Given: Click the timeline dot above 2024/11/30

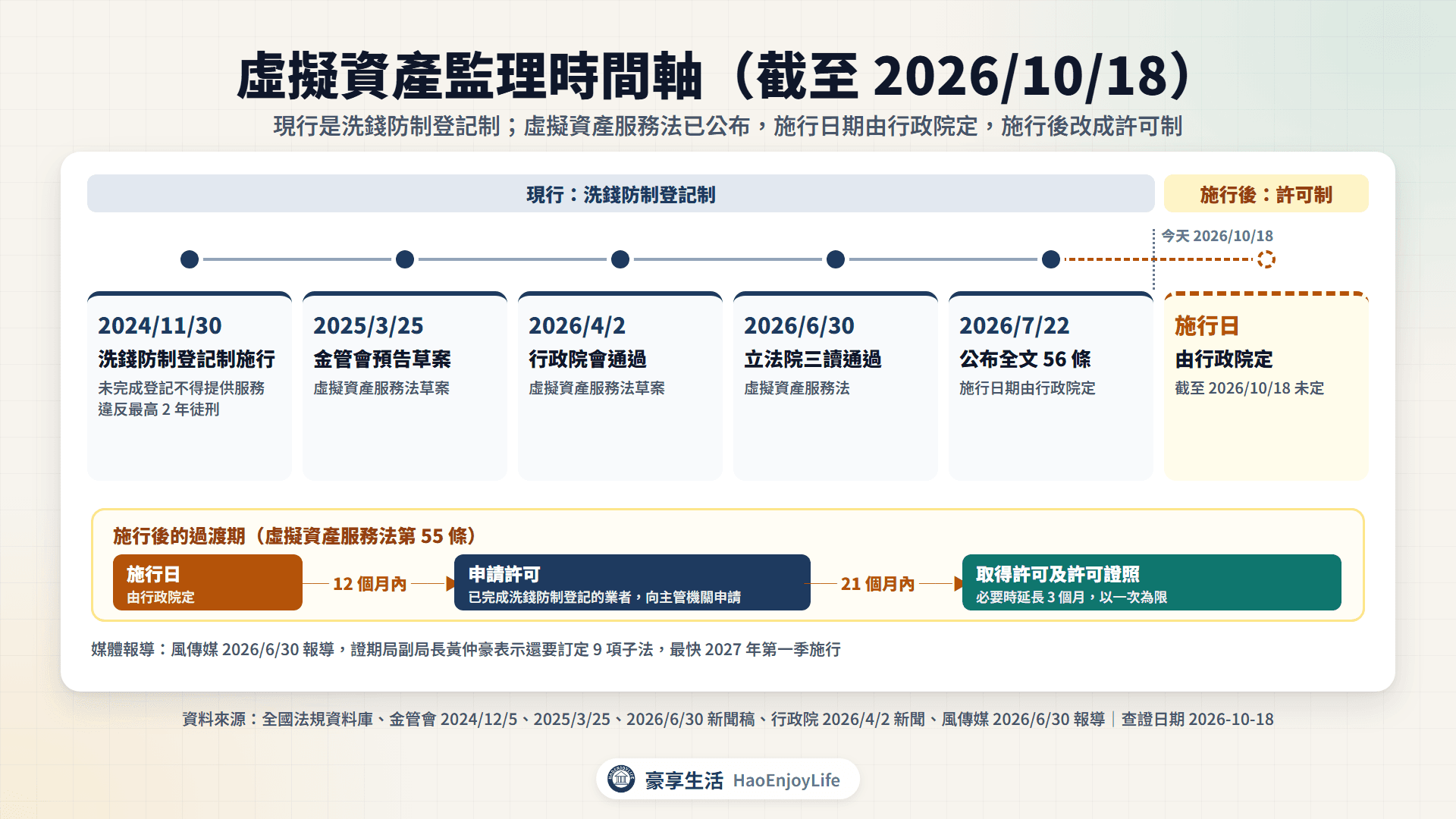Looking at the screenshot, I should [190, 259].
